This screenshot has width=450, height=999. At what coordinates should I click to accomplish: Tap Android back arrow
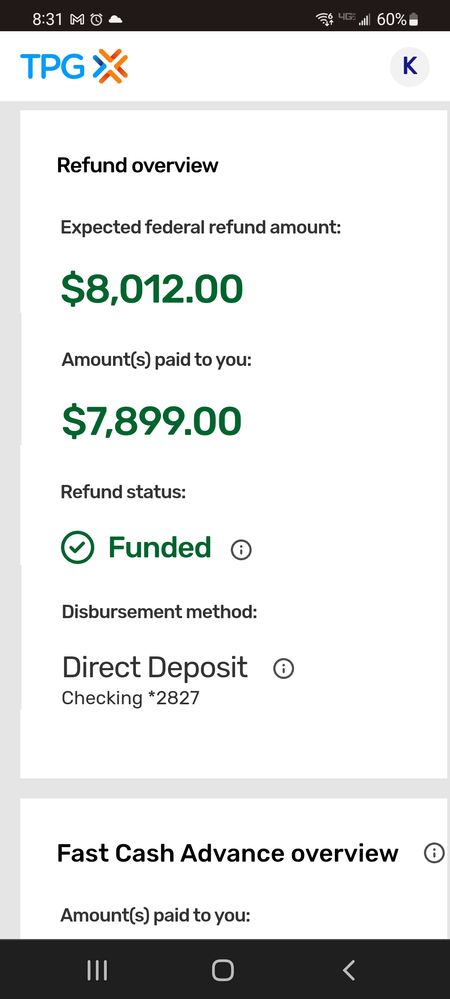[x=349, y=970]
